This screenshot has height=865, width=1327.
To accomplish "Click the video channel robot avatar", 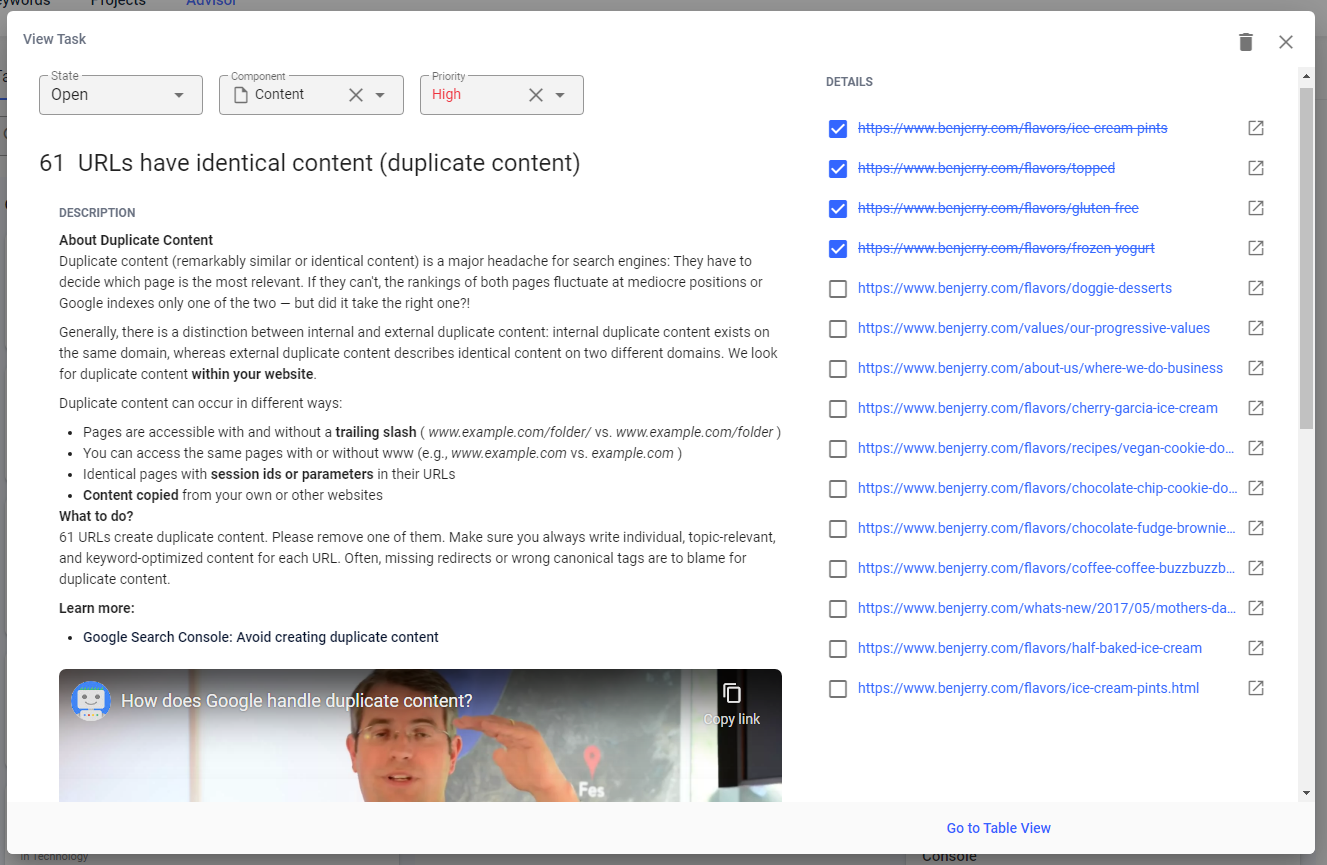I will point(91,701).
